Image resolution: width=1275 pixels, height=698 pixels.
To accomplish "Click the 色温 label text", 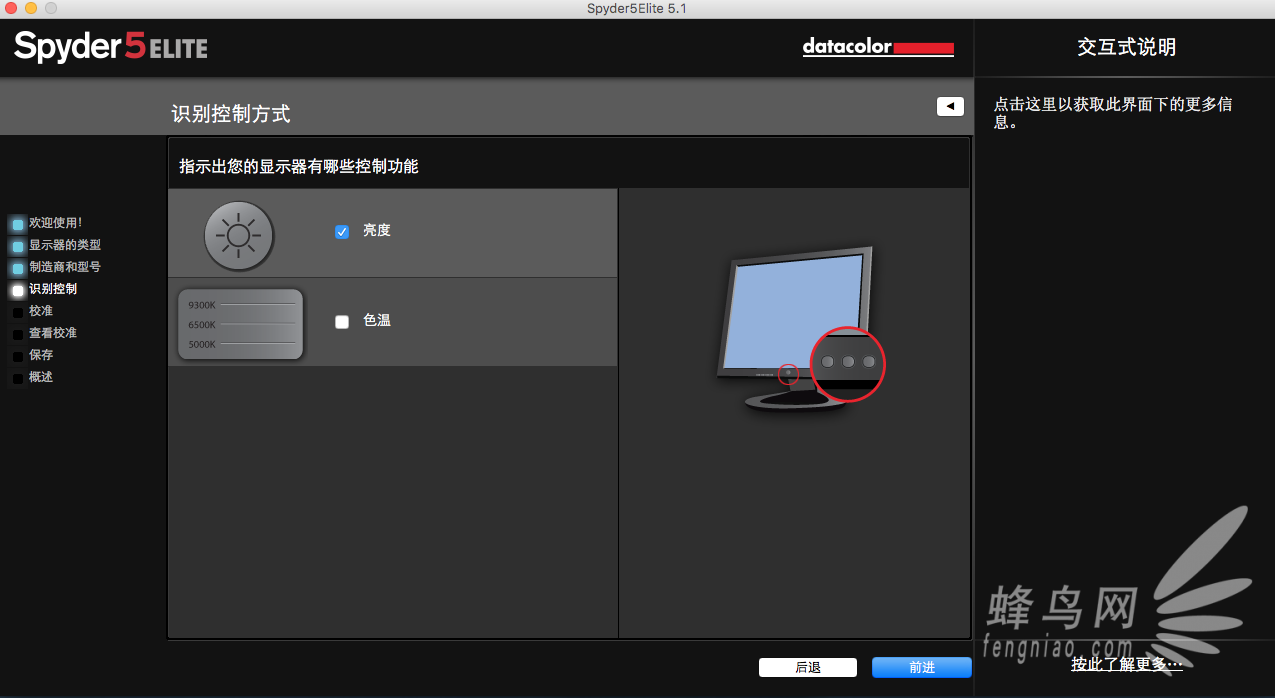I will [377, 321].
